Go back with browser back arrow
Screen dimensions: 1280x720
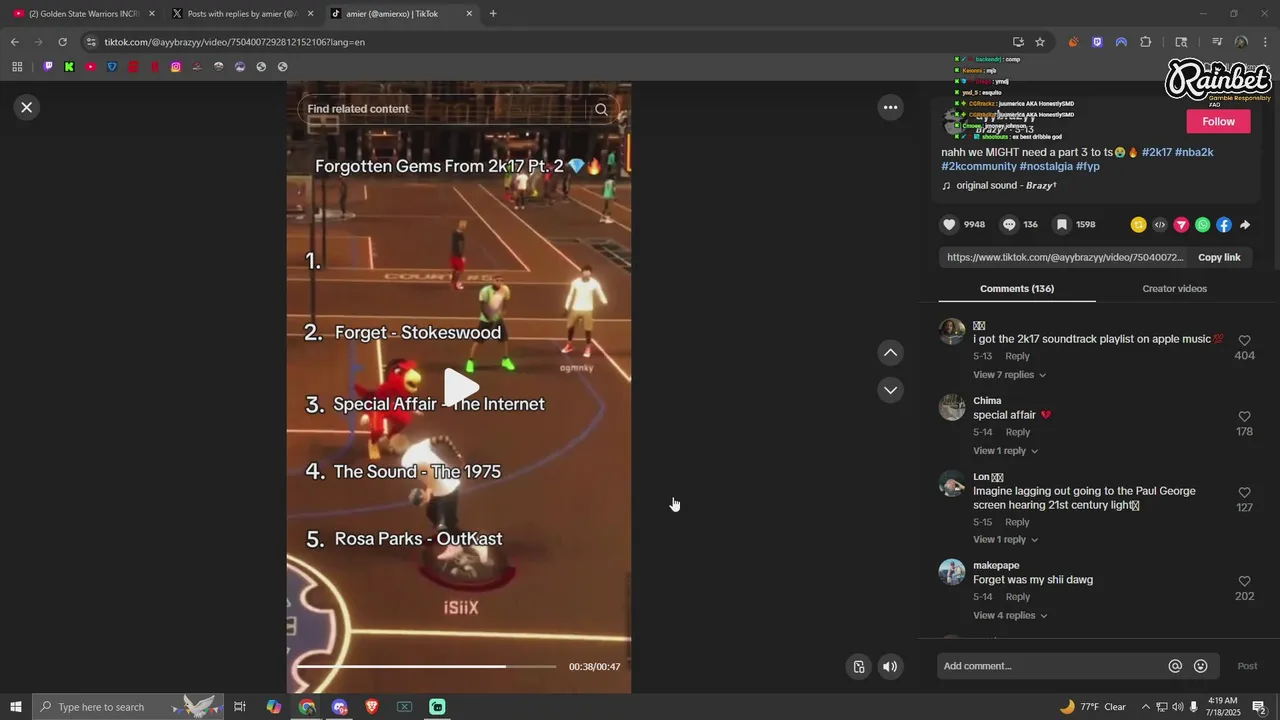click(14, 42)
